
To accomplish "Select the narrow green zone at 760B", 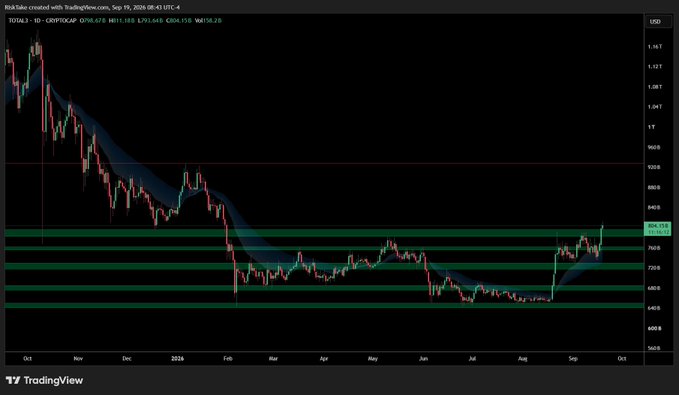I will tap(324, 249).
